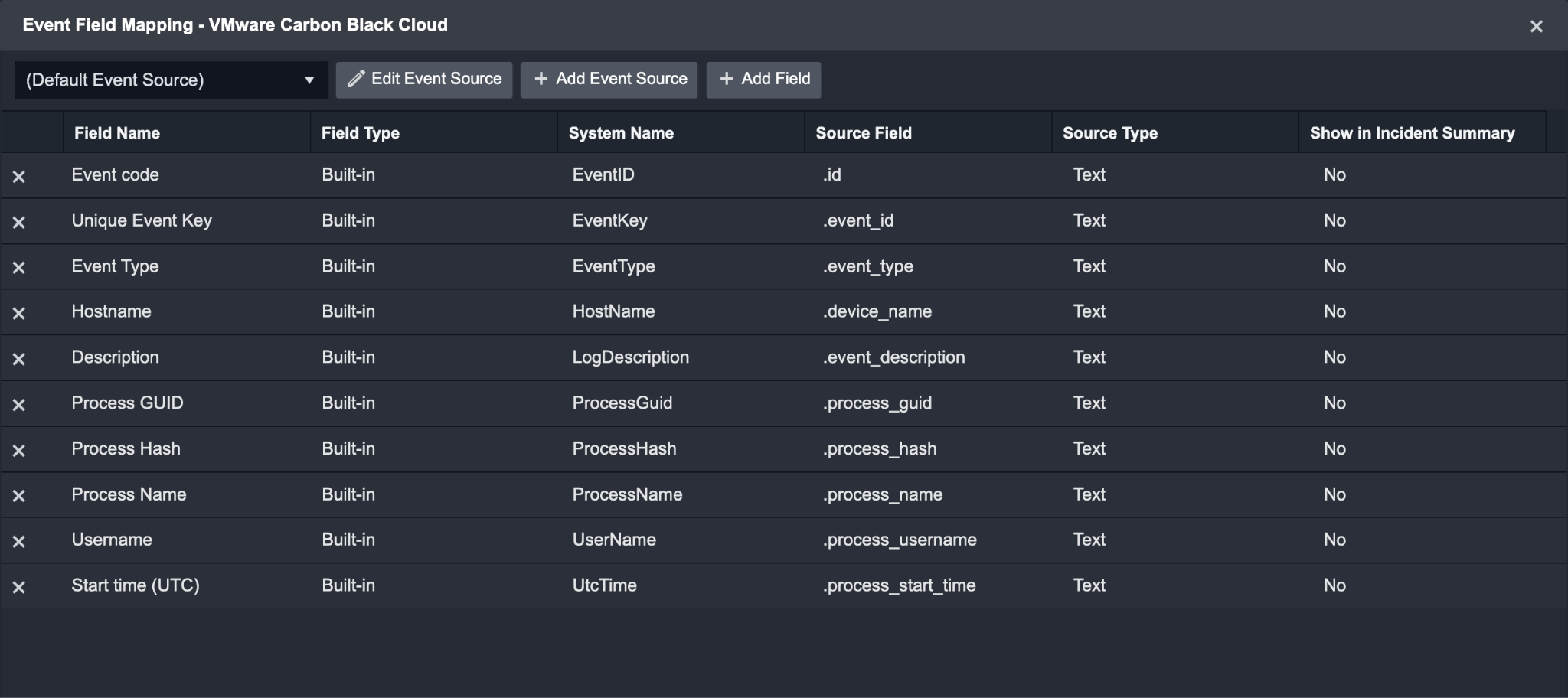
Task: Click 'Built-in' in the Username row
Action: [x=348, y=540]
